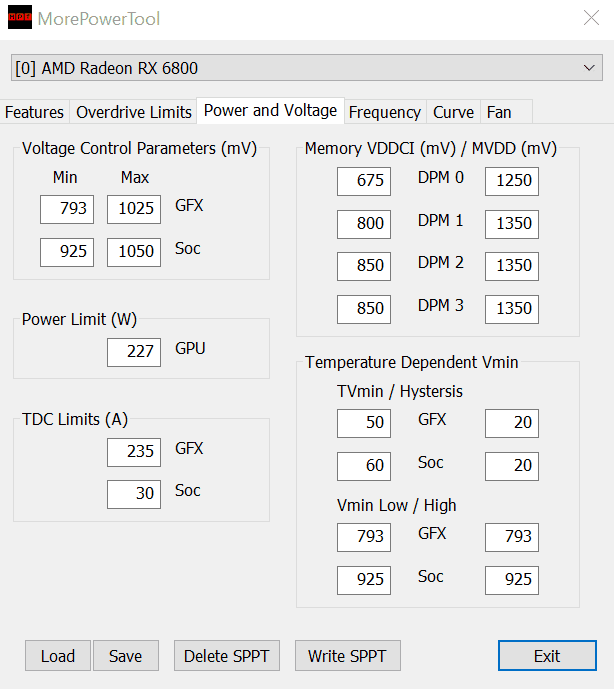
Task: Focus the GFX Min voltage field in Voltage Control Parameters
Action: [67, 209]
